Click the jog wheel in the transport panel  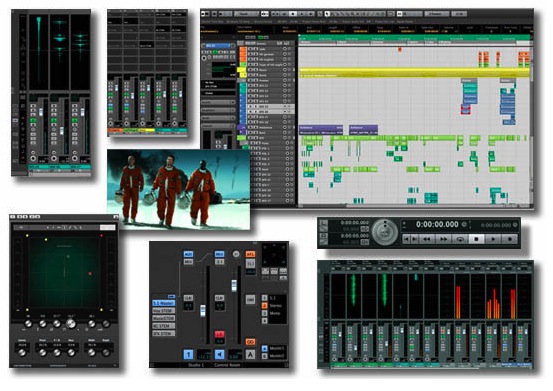pos(385,232)
